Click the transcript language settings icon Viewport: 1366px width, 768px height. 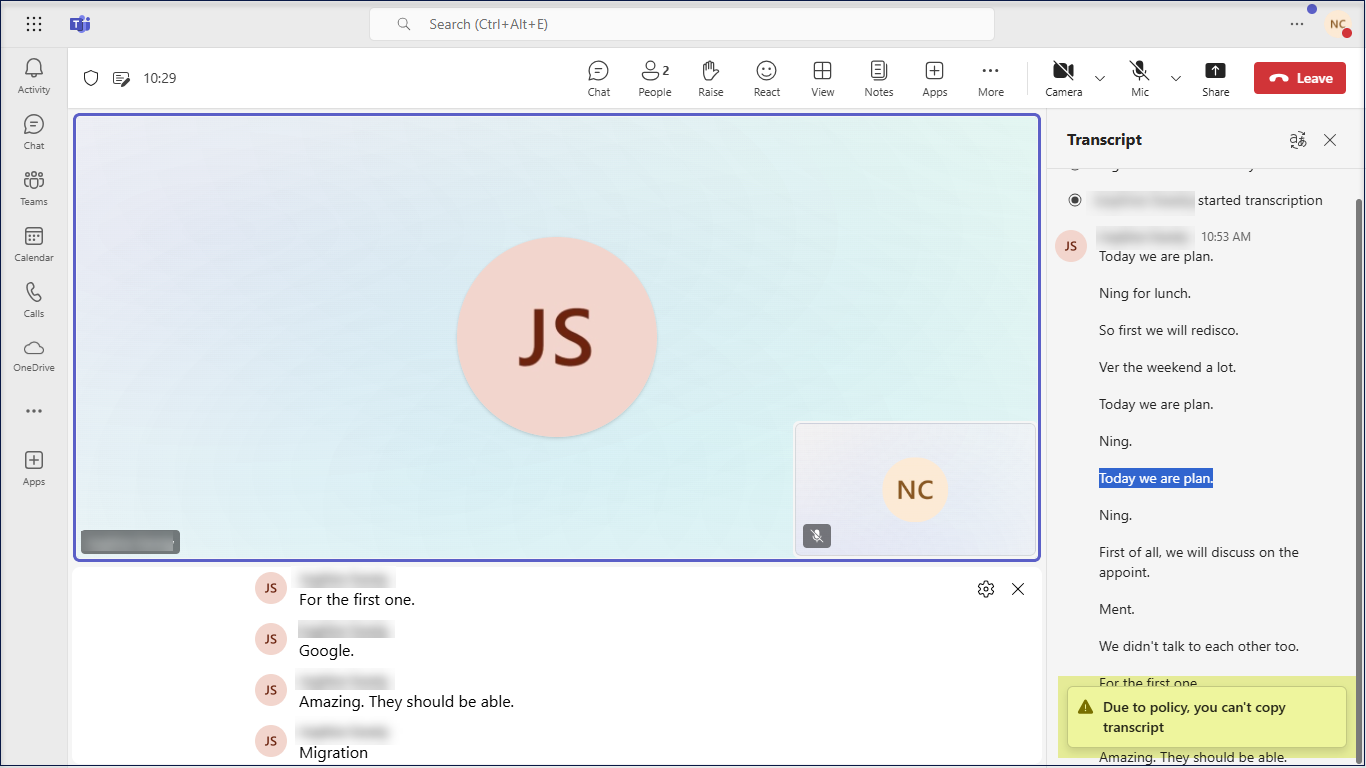[x=1298, y=140]
